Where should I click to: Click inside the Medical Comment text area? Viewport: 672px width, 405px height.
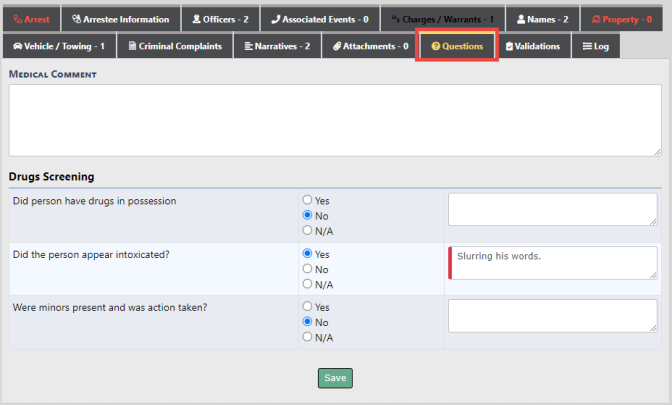click(335, 120)
